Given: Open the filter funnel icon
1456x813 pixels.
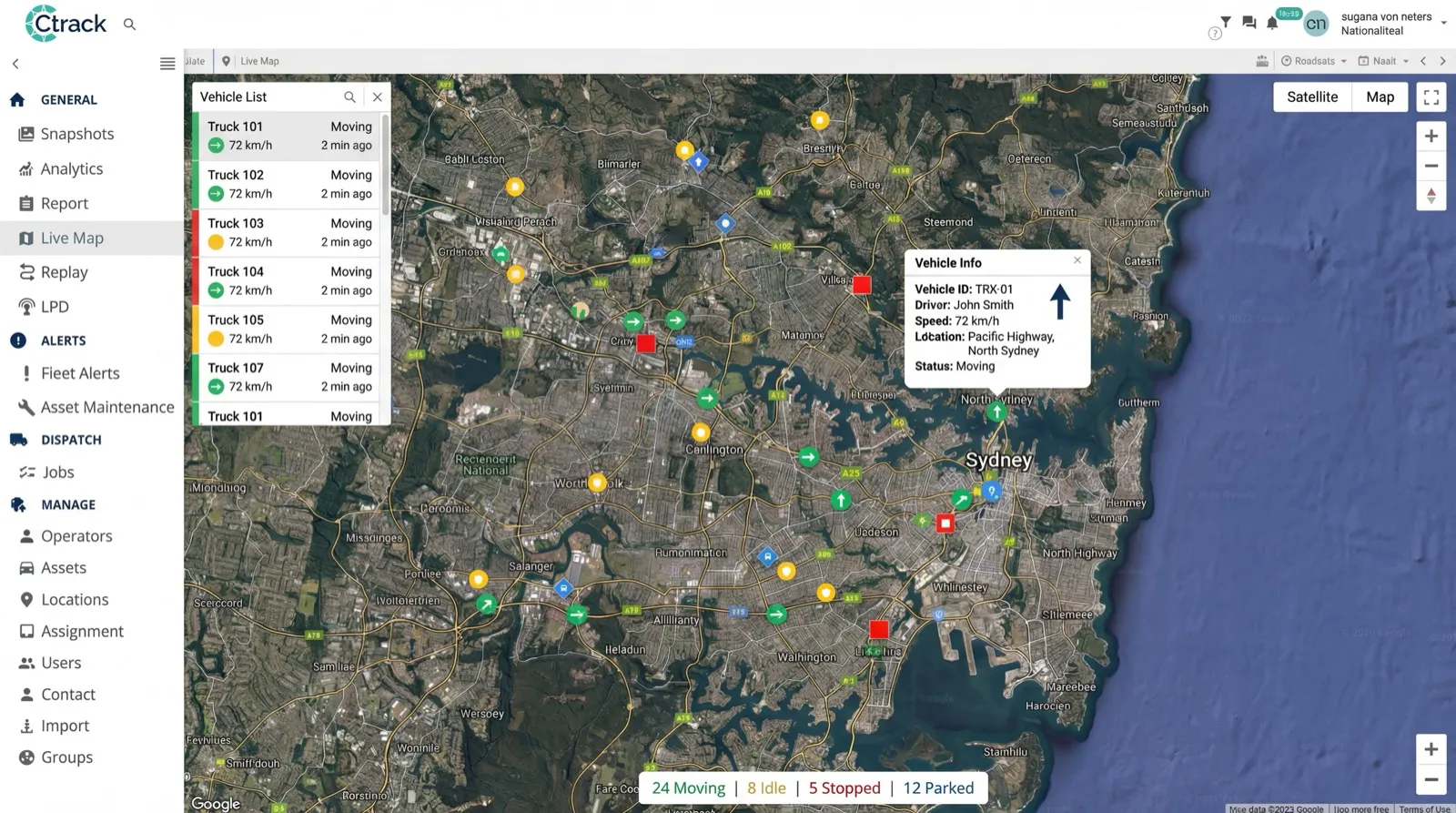Looking at the screenshot, I should click(x=1226, y=22).
